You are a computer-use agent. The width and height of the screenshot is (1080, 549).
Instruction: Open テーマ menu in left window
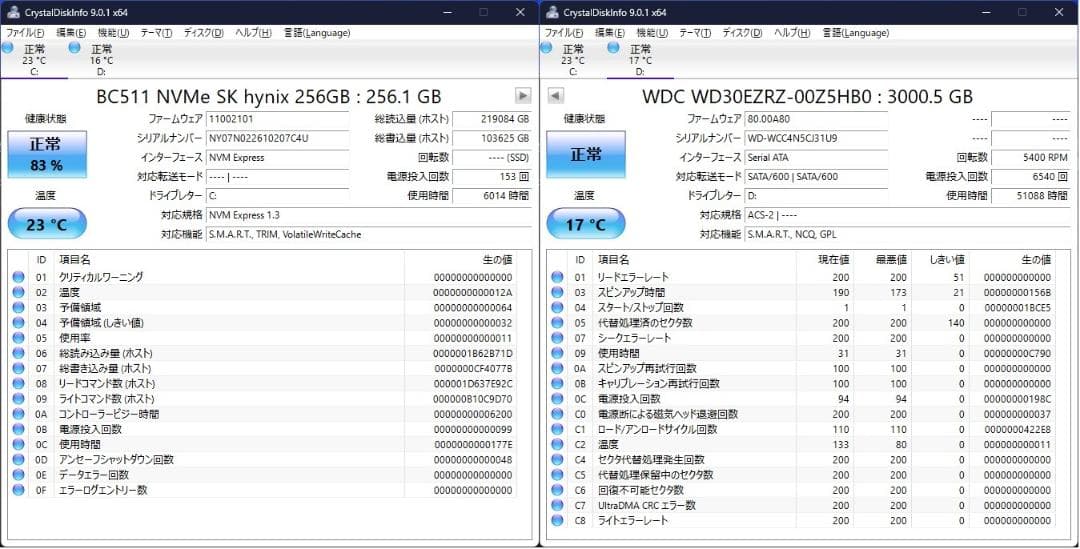pos(156,33)
